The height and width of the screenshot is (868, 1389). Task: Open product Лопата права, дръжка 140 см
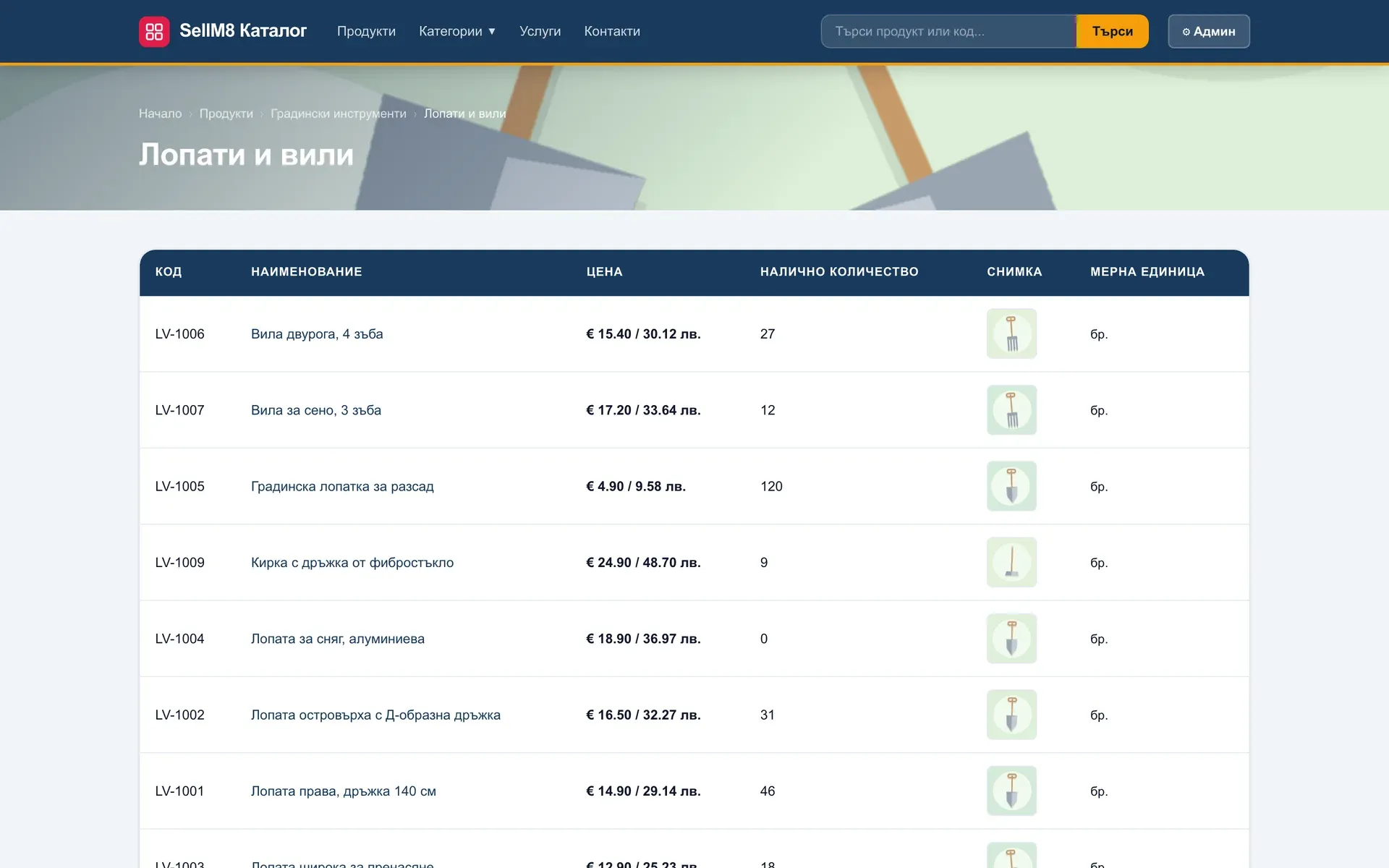[x=344, y=791]
